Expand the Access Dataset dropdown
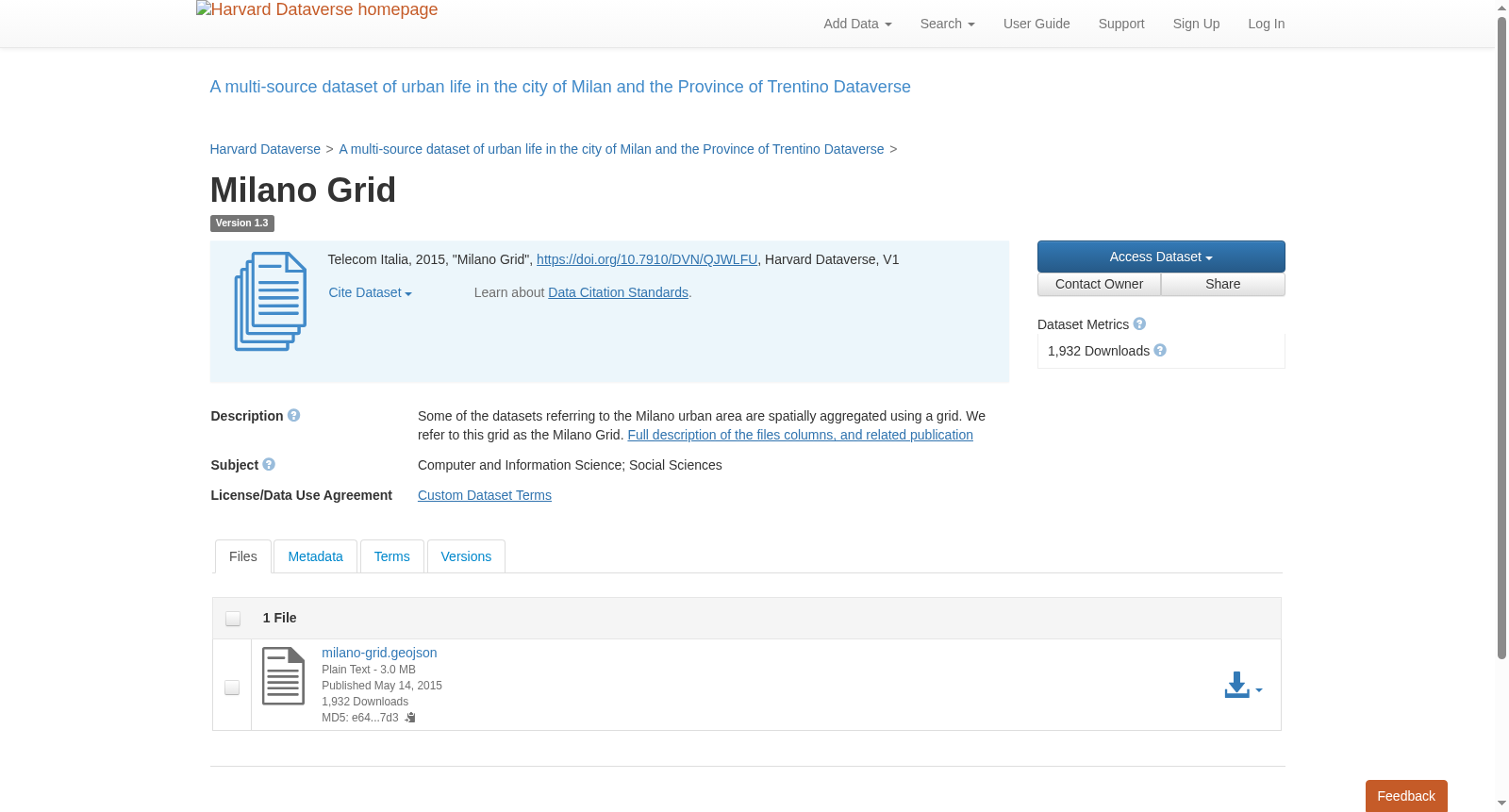The width and height of the screenshot is (1509, 812). pyautogui.click(x=1161, y=257)
